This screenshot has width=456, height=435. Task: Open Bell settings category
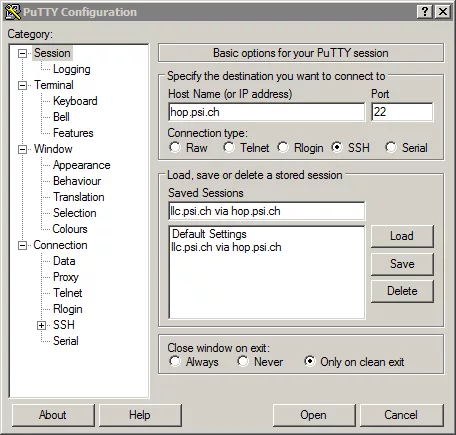pos(61,117)
